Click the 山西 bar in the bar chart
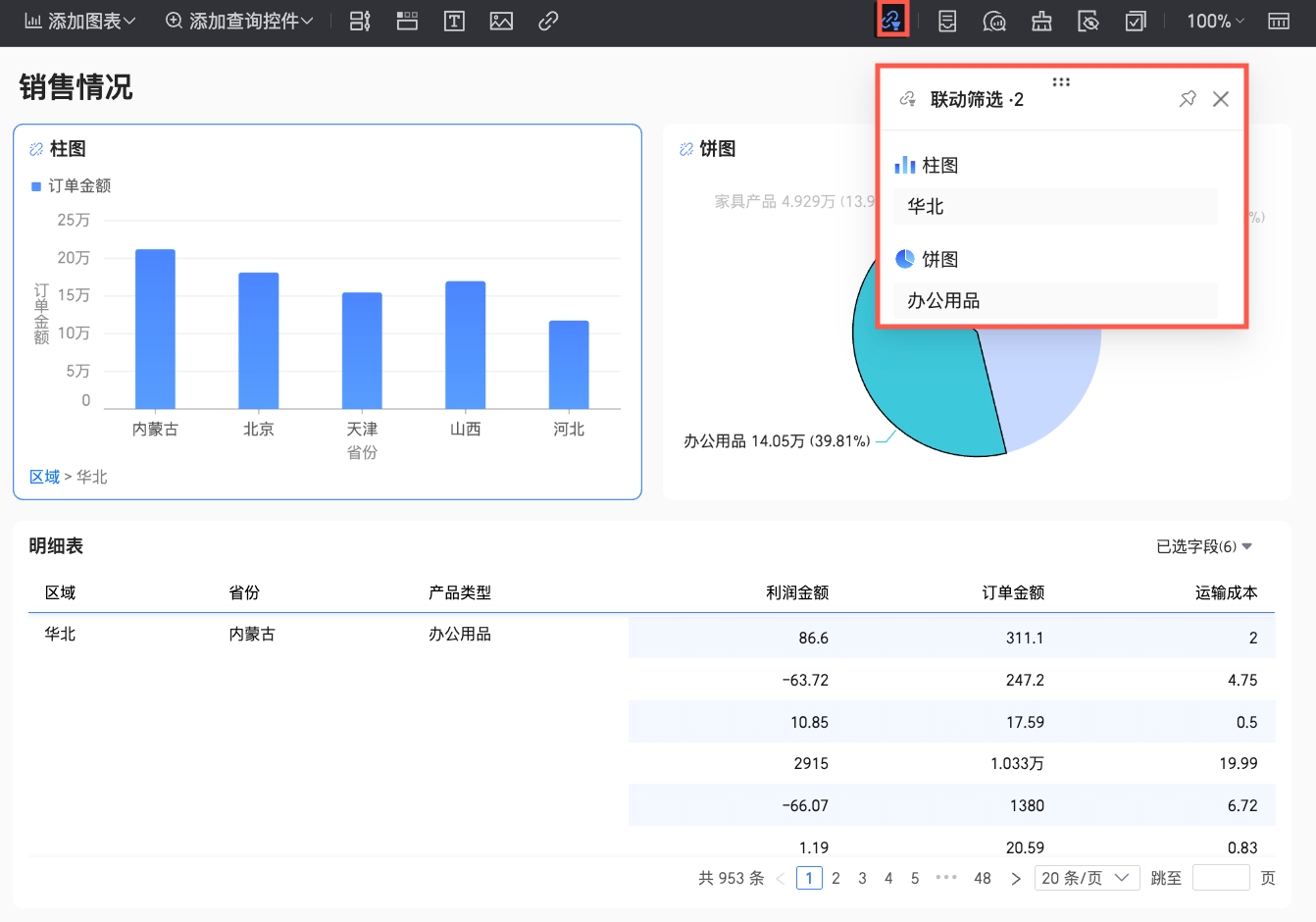Screen dimensions: 1316x922 [466, 344]
